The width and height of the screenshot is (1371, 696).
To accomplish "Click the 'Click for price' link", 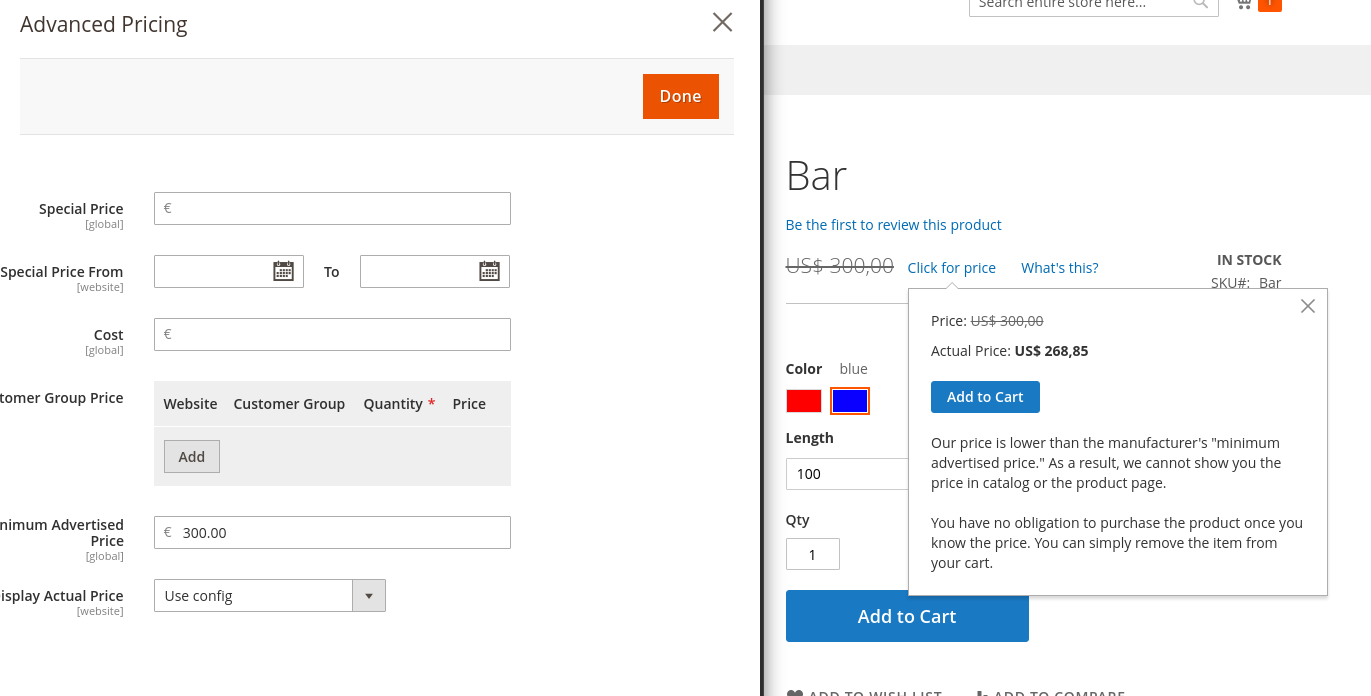I will (951, 268).
